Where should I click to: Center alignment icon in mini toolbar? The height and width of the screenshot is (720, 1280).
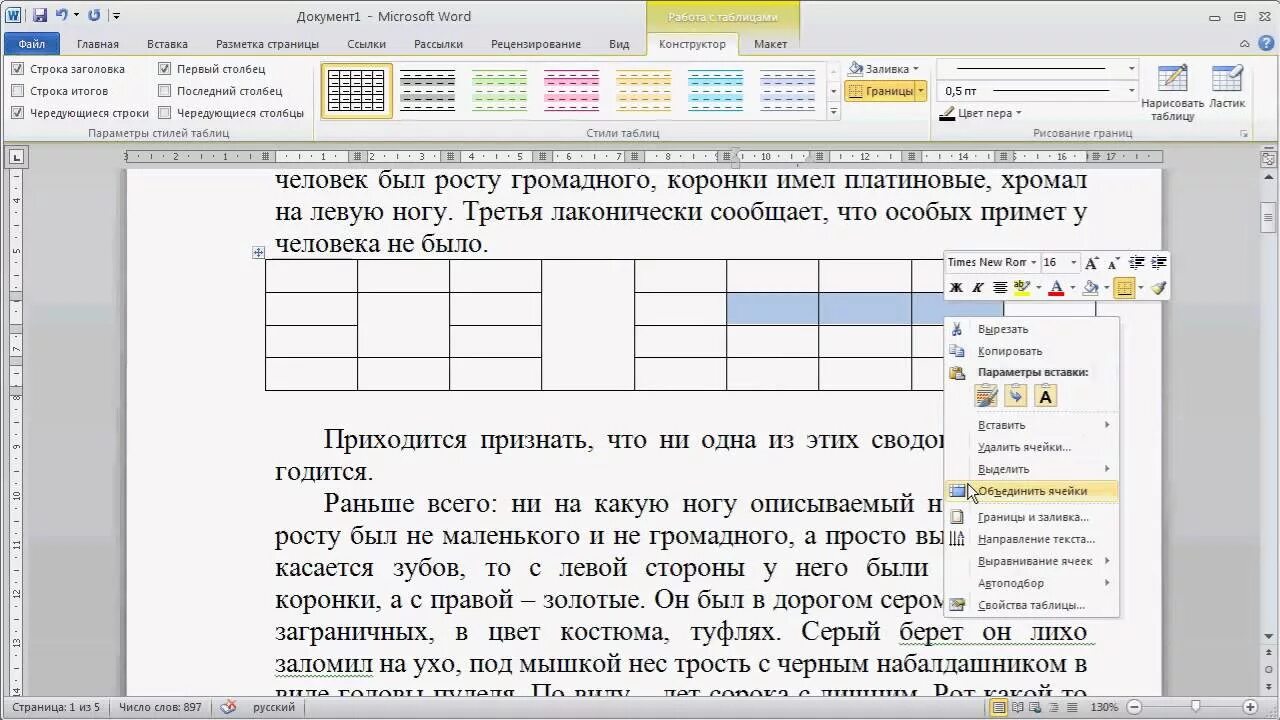pos(1000,288)
